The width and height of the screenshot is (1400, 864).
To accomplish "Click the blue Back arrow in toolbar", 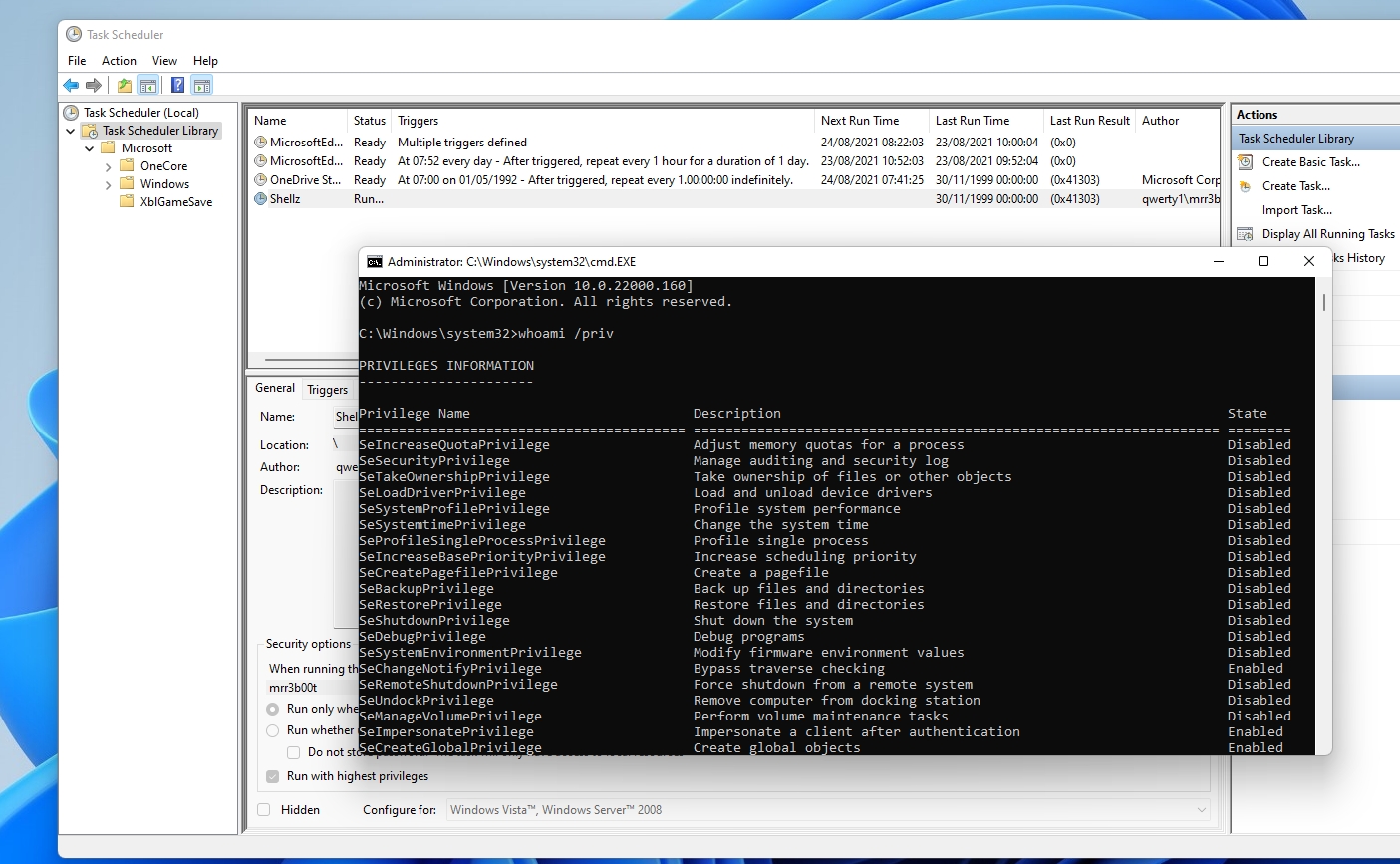I will click(71, 86).
